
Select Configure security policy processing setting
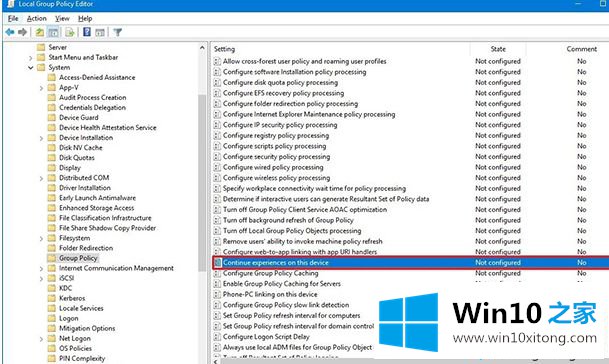tap(277, 157)
